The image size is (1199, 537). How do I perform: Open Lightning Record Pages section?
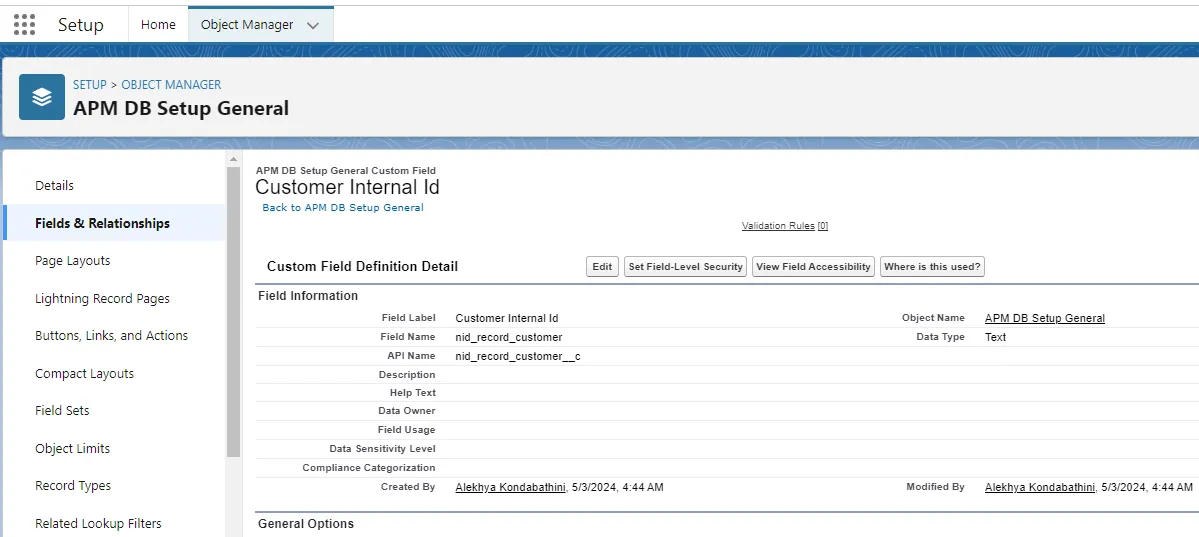[102, 298]
